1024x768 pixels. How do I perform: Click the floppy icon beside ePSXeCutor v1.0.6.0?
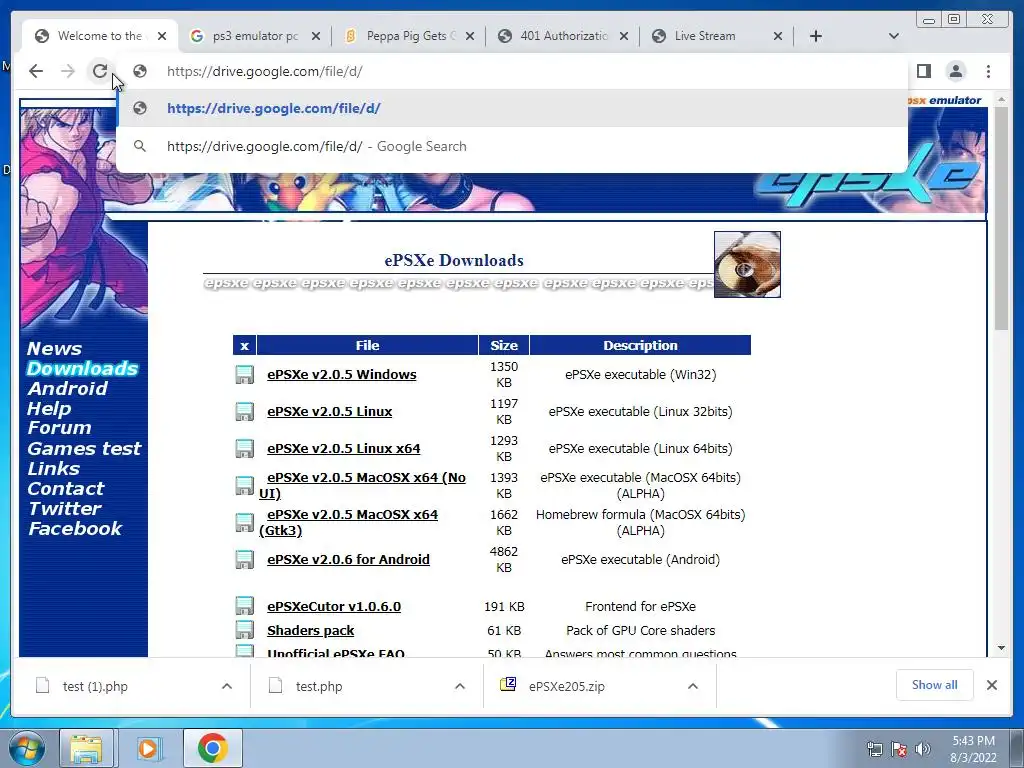click(x=244, y=606)
